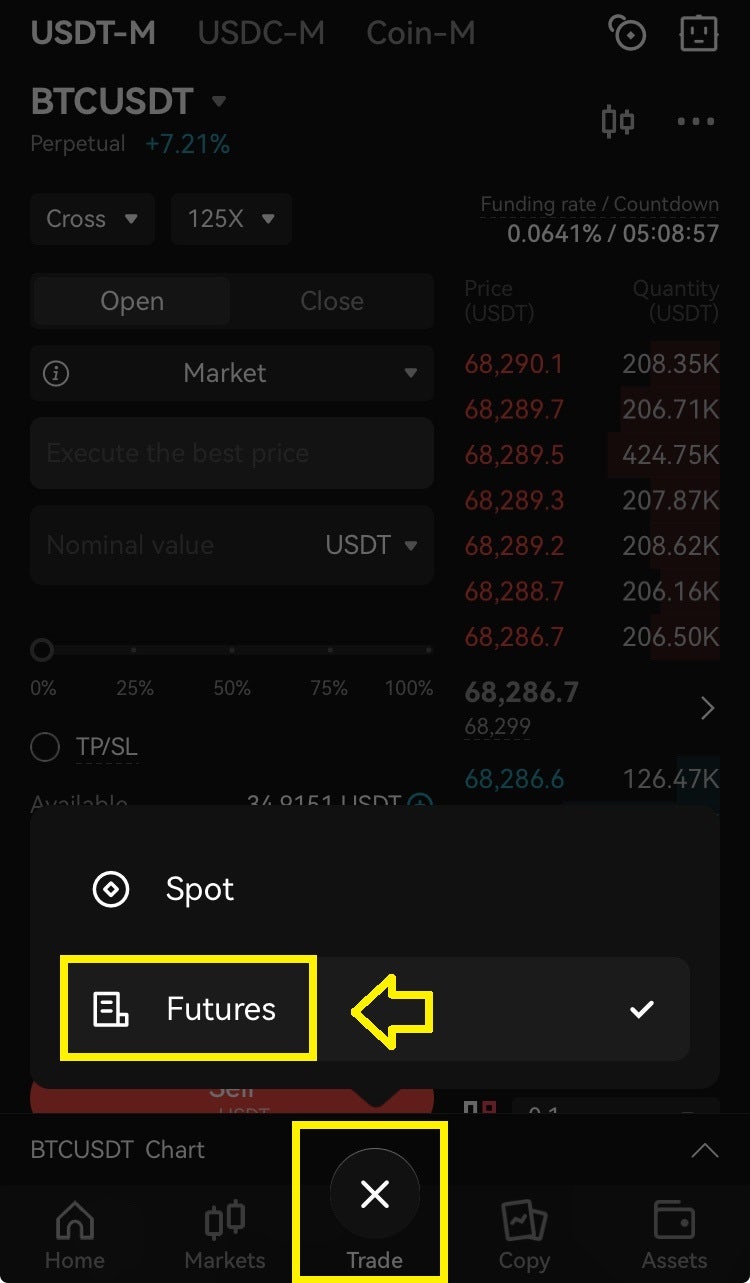Open the Copy trading icon
The width and height of the screenshot is (750, 1283).
coord(524,1236)
